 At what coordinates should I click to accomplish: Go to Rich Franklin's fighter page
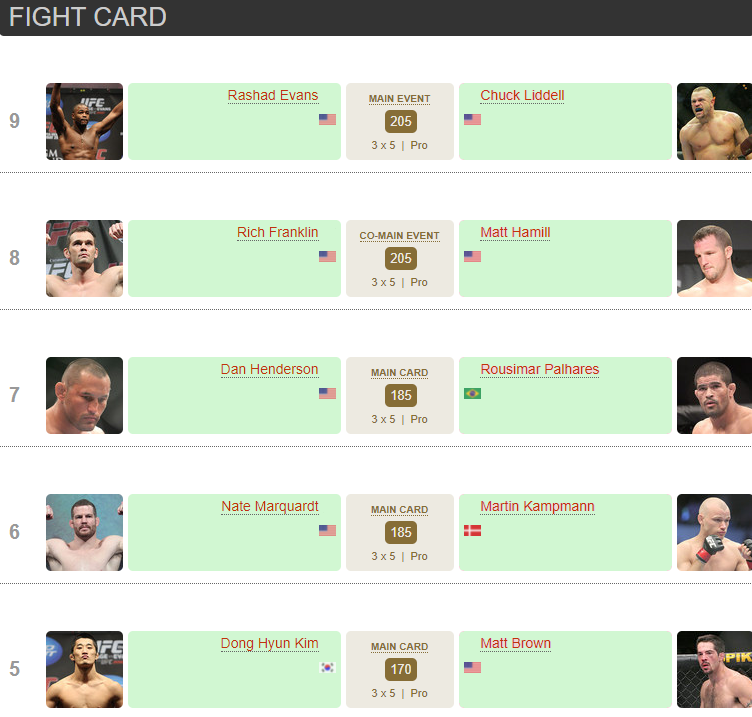pos(277,233)
